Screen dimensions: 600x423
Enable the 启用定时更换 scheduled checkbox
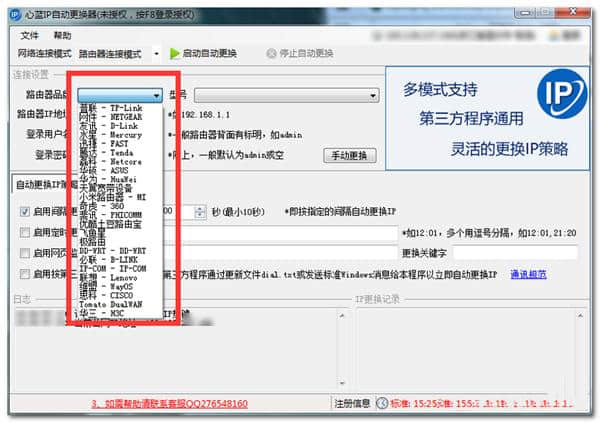click(x=25, y=232)
